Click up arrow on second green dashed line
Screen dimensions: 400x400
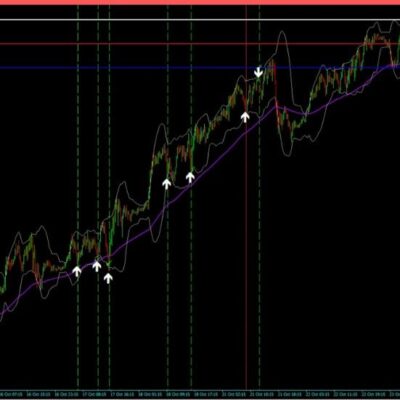[97, 266]
